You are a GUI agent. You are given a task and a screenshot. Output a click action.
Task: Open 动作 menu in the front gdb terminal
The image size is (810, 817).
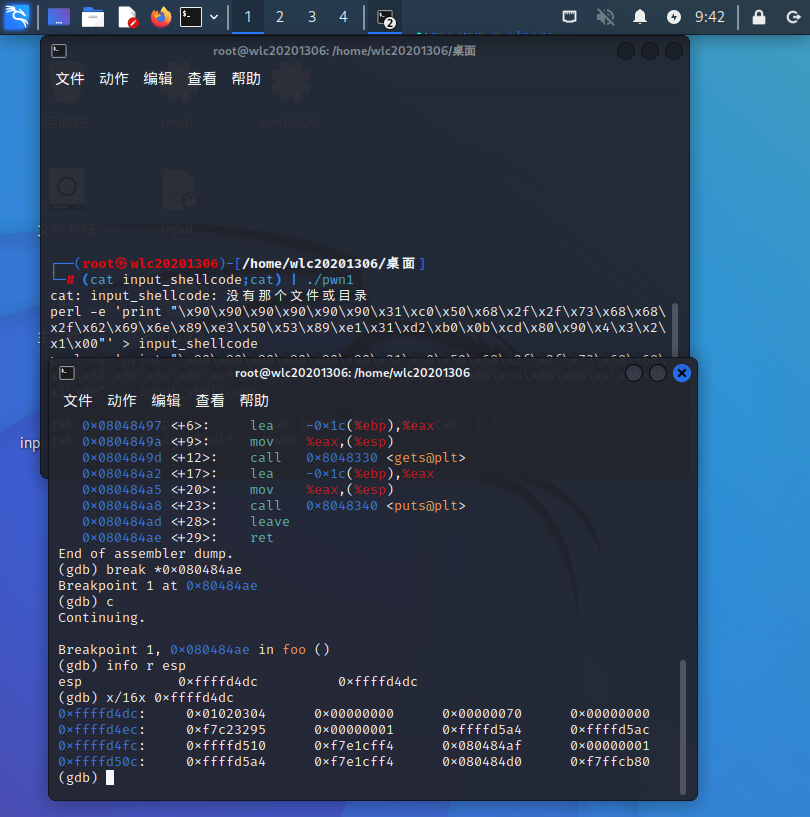pos(121,401)
